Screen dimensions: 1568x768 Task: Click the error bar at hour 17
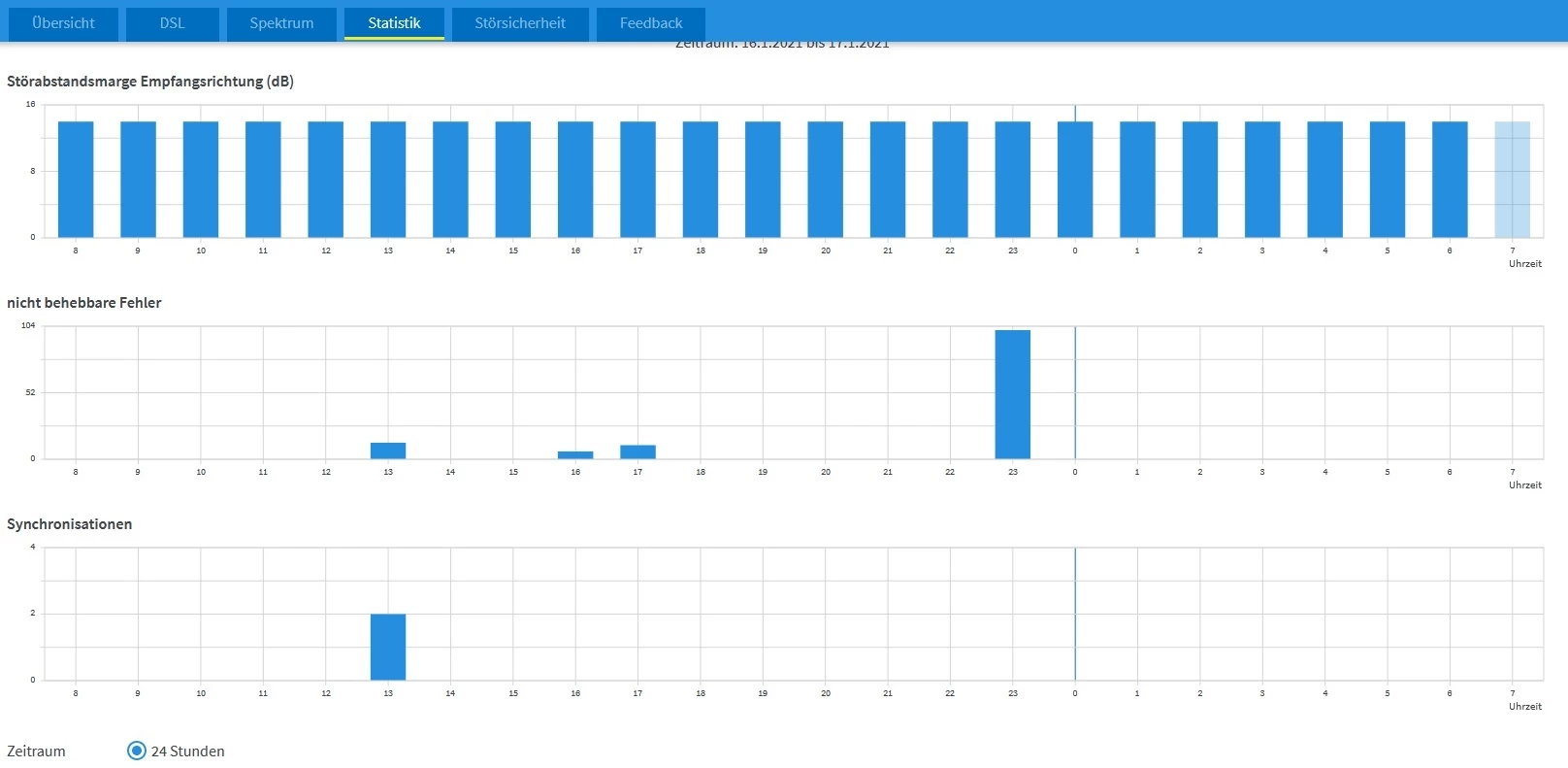637,451
